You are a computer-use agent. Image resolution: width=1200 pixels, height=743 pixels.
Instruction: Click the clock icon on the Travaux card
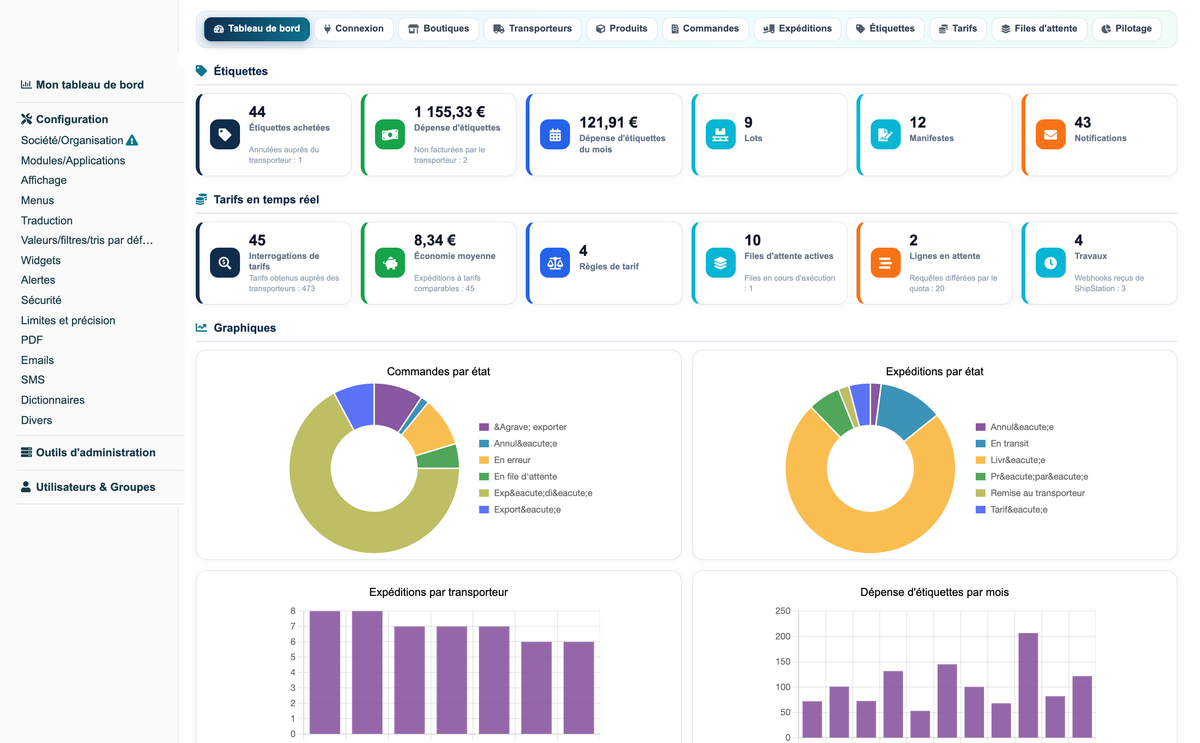(x=1050, y=263)
